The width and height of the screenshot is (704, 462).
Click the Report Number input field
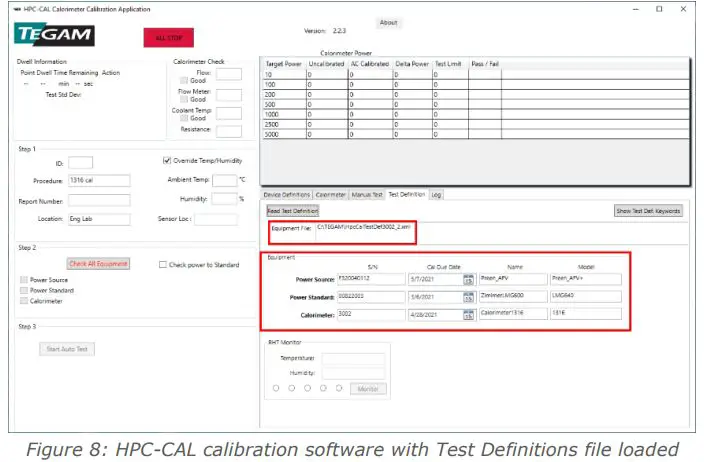click(x=99, y=200)
